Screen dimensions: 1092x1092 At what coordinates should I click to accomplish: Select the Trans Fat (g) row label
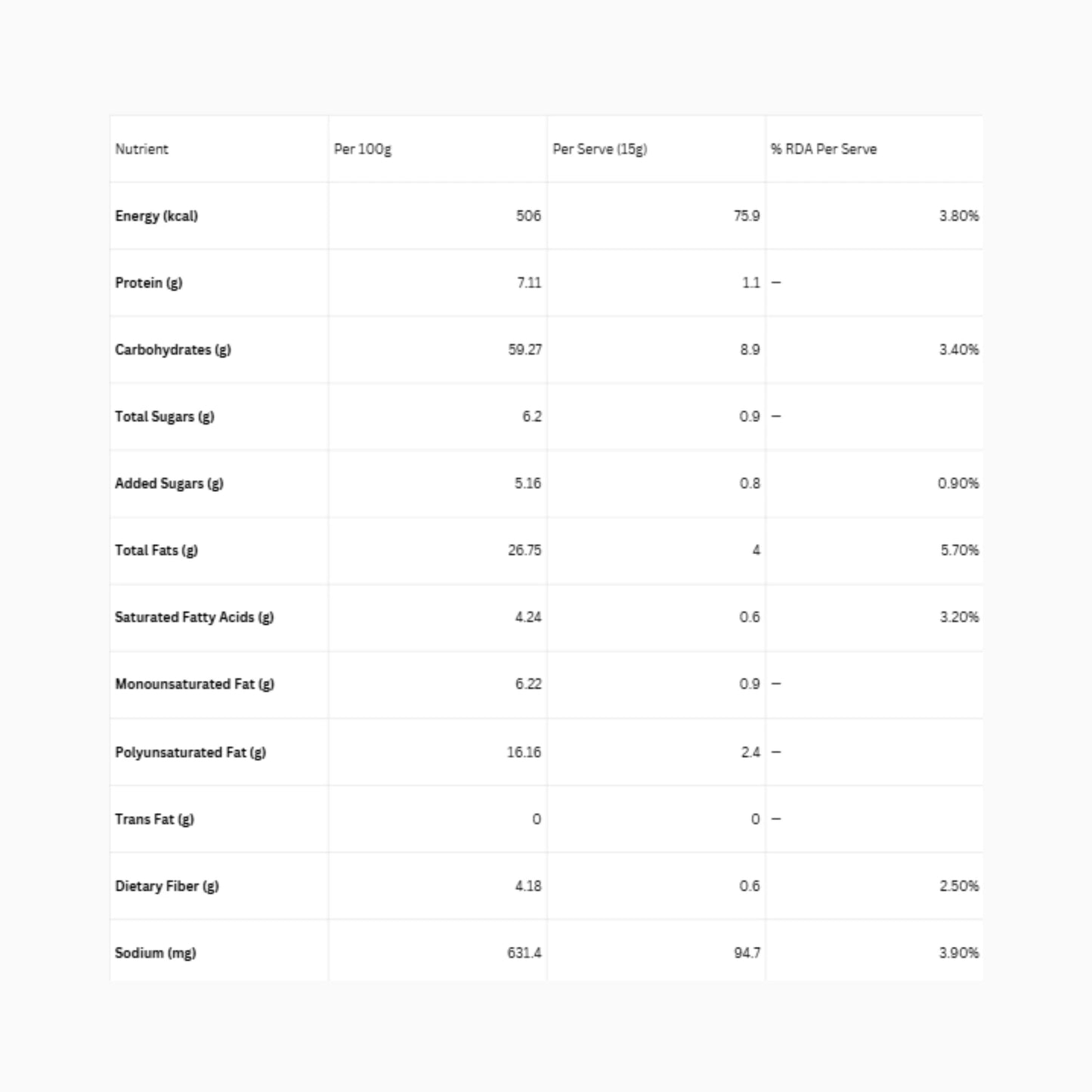pos(154,819)
